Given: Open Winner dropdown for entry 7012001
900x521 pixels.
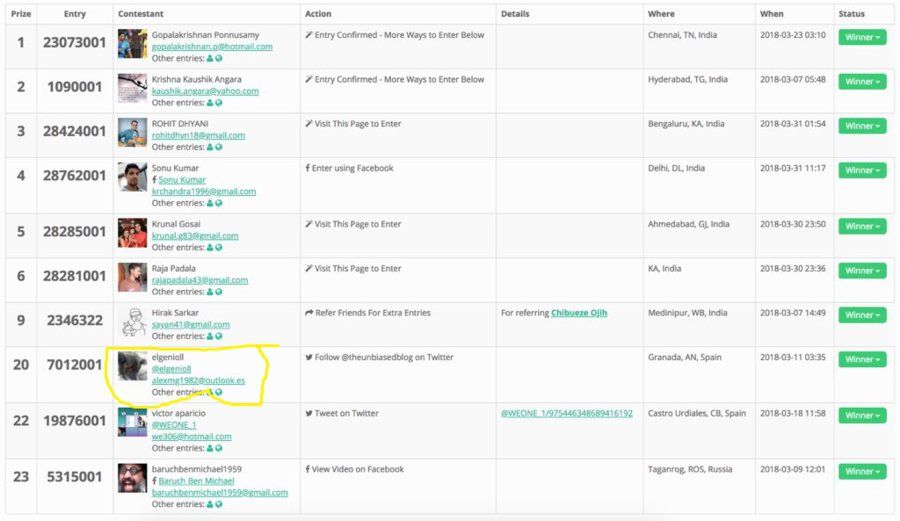Looking at the screenshot, I should pos(862,359).
